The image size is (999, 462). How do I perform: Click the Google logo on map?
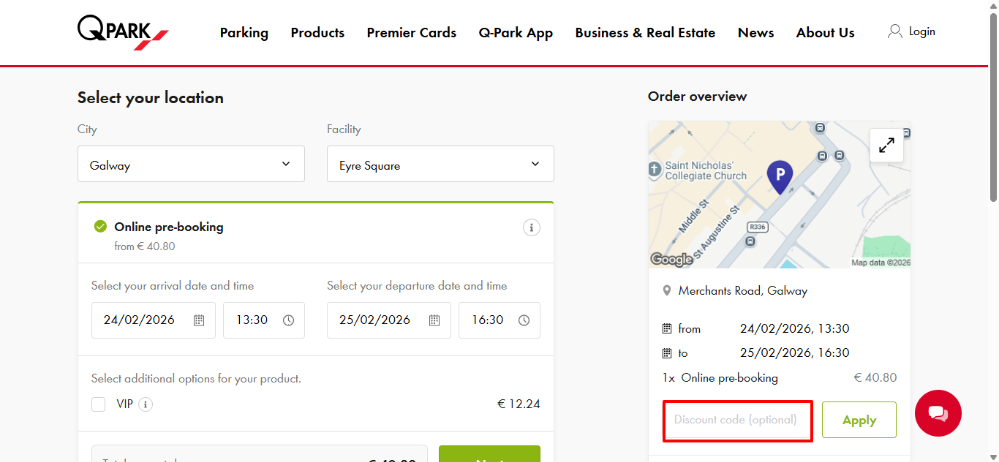(671, 259)
